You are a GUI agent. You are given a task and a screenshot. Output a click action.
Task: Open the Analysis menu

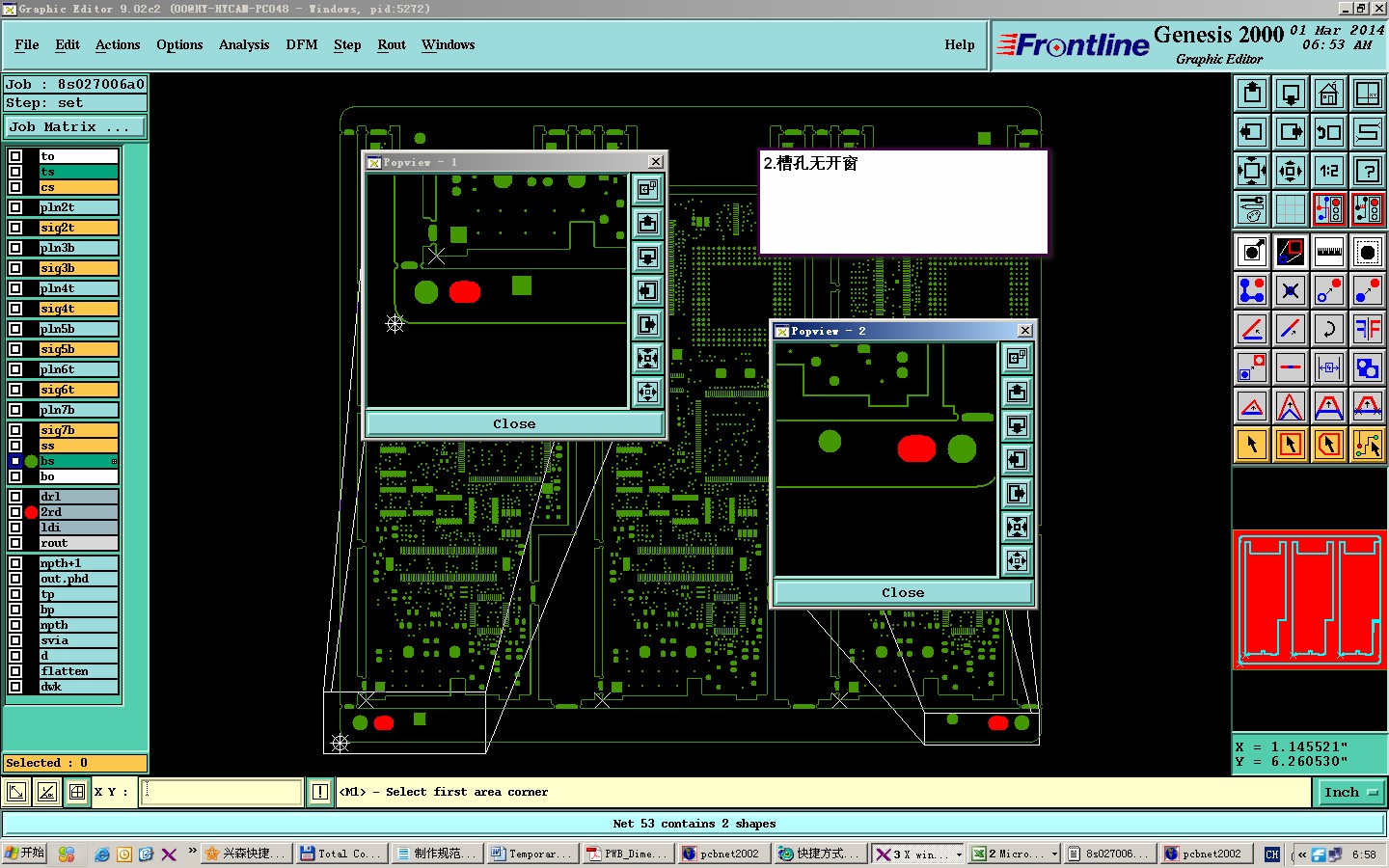click(x=244, y=44)
